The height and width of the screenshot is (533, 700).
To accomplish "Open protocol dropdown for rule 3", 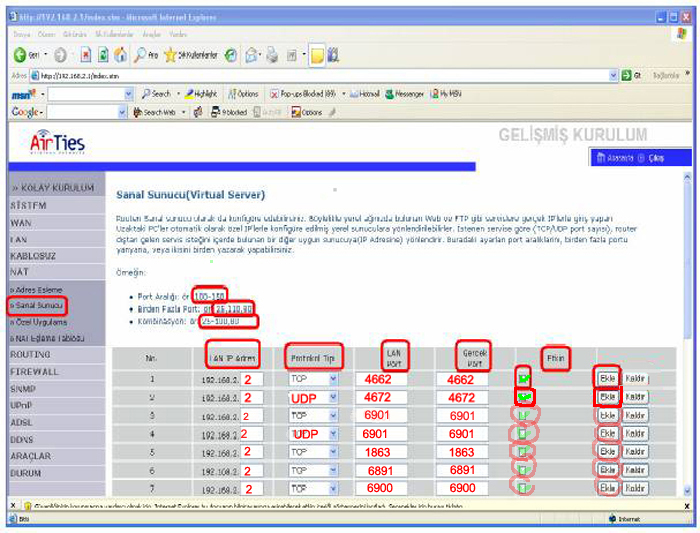I will tap(333, 416).
